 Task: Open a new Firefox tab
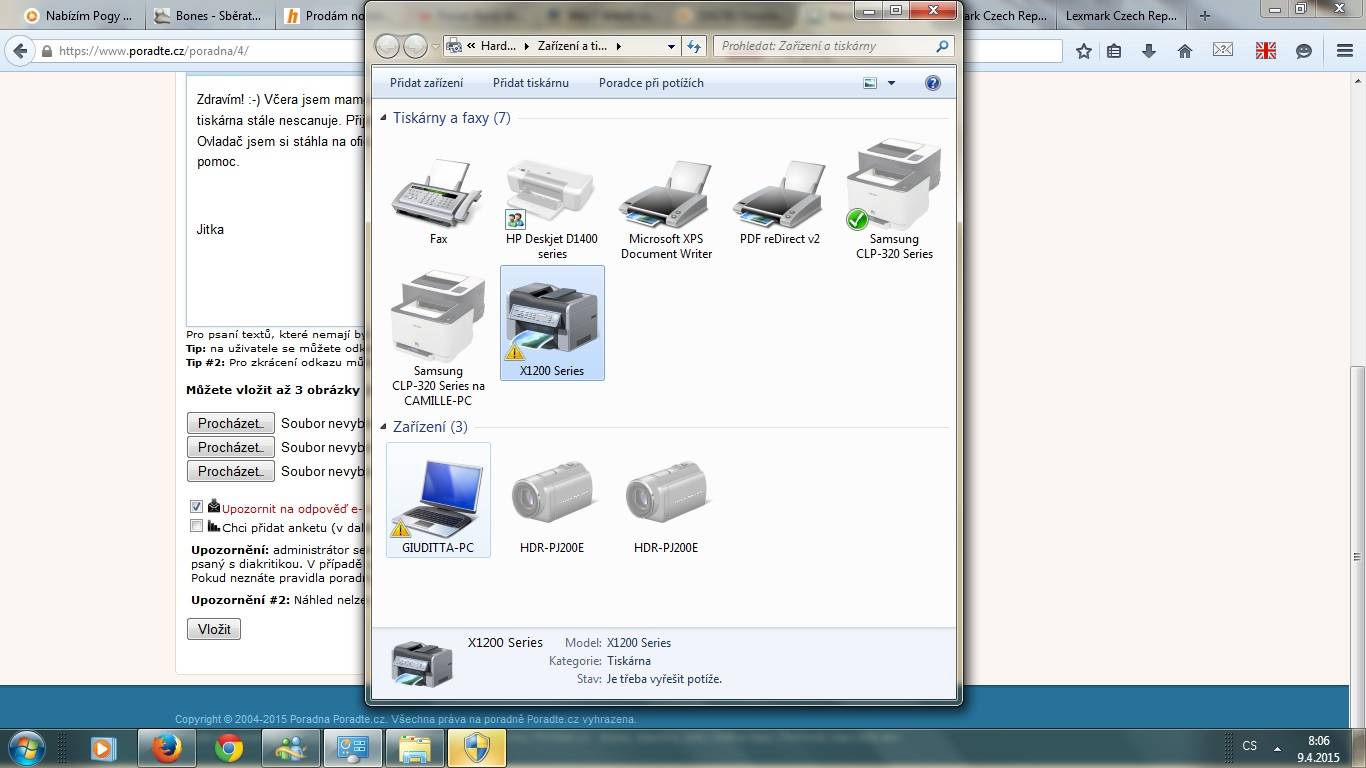pos(1205,16)
